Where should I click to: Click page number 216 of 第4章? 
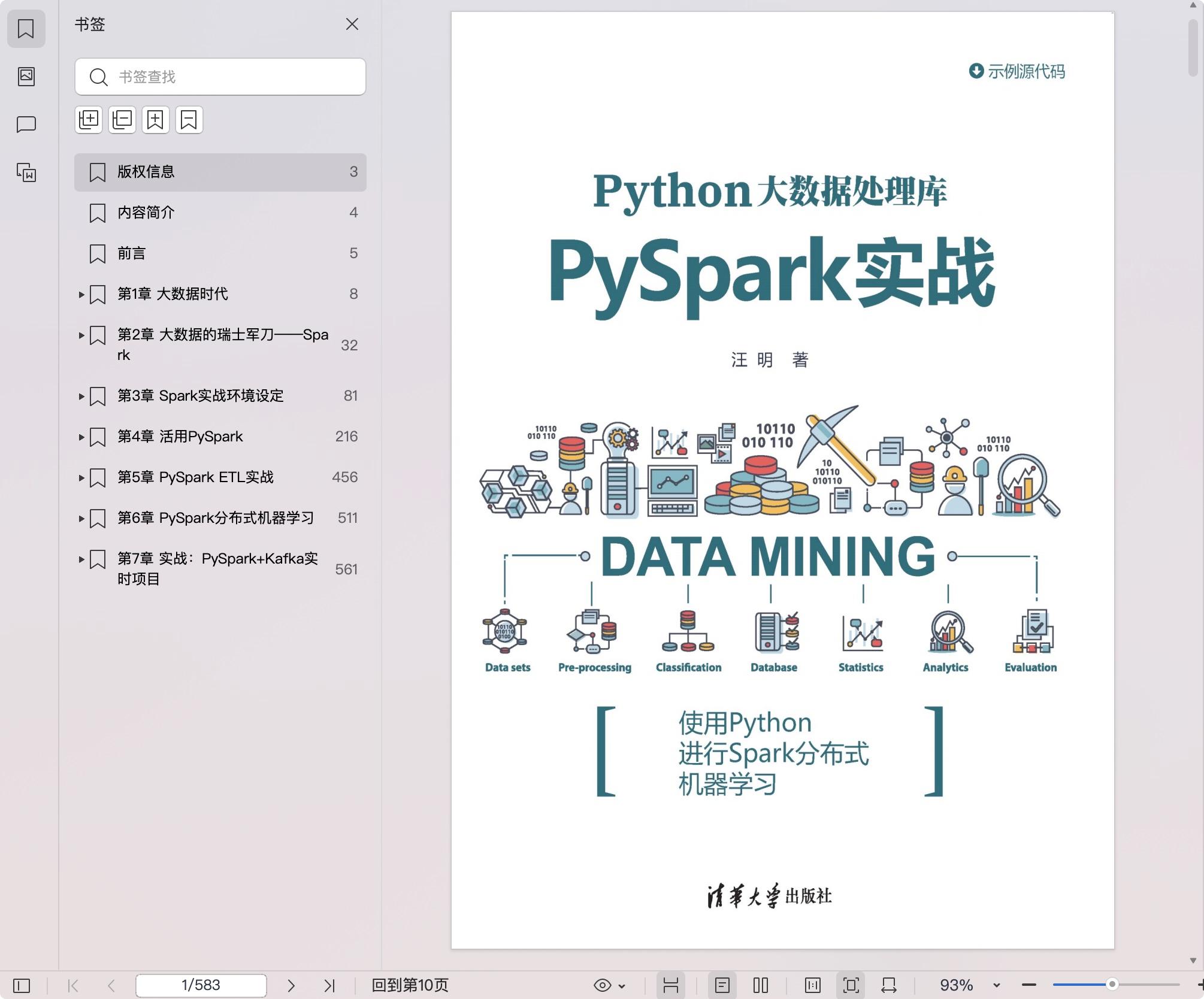[x=346, y=437]
